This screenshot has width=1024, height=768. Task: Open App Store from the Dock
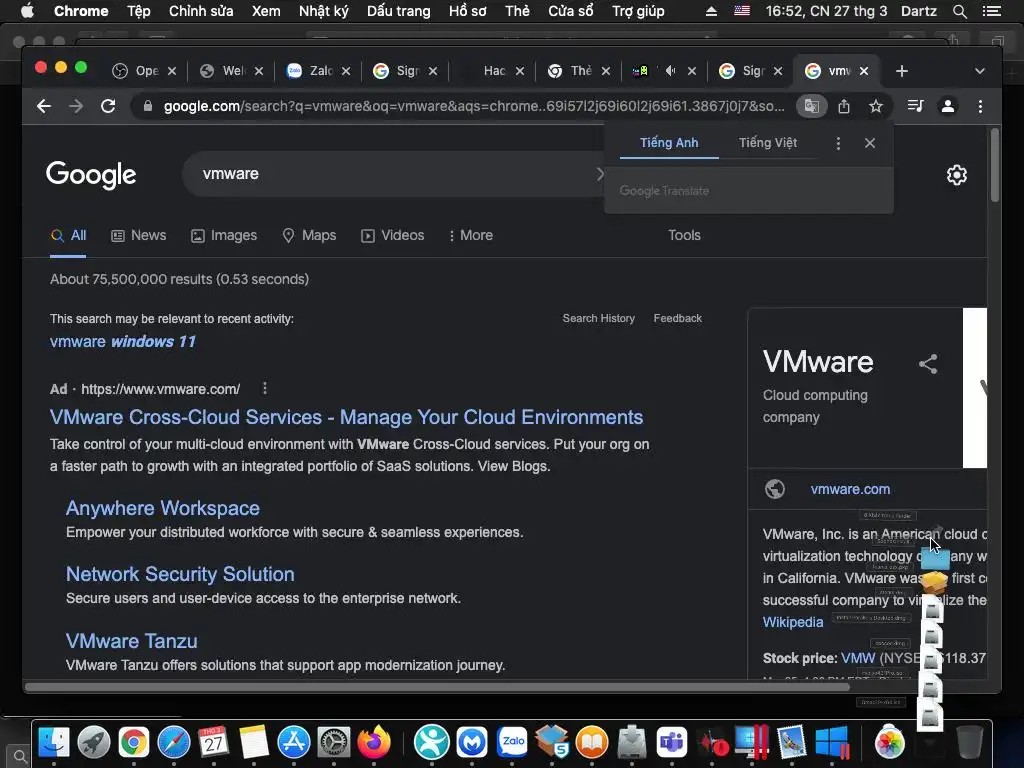tap(294, 742)
